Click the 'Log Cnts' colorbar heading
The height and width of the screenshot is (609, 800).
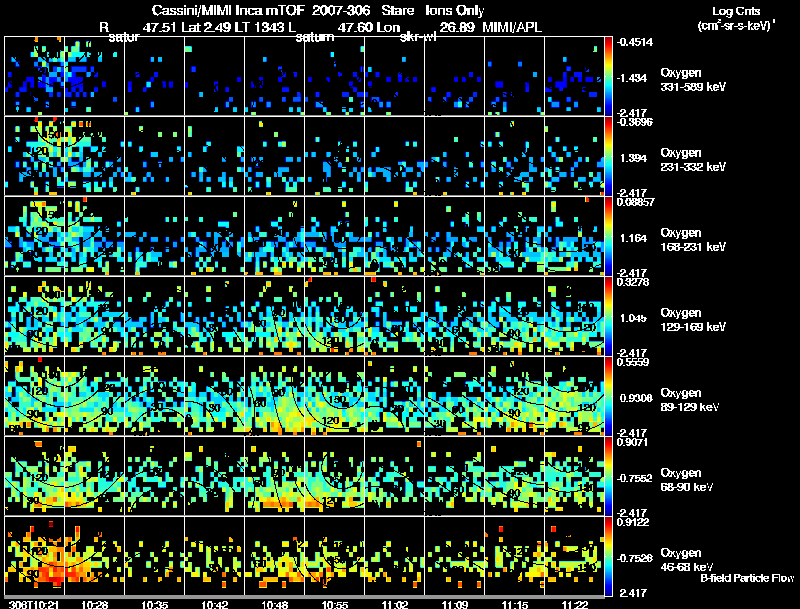pos(736,11)
